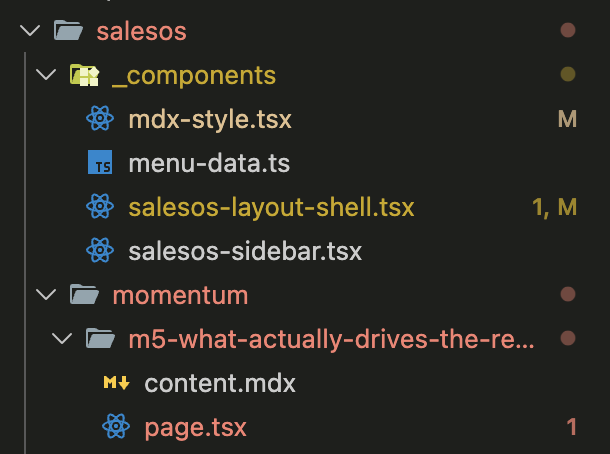610x454 pixels.
Task: Click the React icon beside page.tsx
Action: pos(116,427)
